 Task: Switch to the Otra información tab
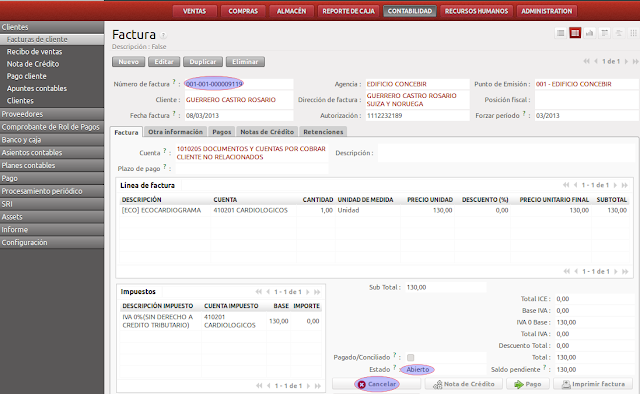point(176,131)
